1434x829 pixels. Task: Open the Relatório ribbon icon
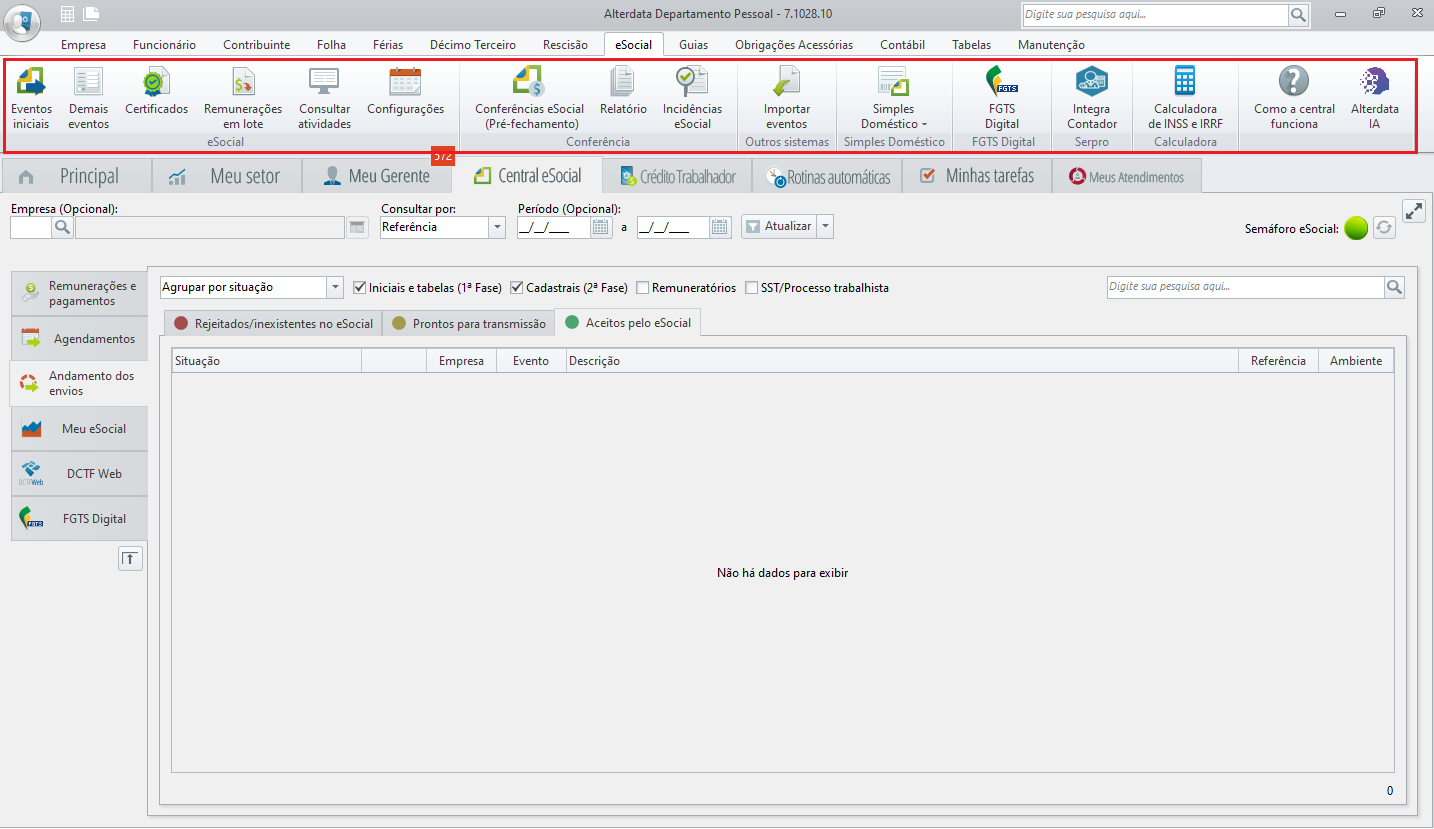click(623, 91)
